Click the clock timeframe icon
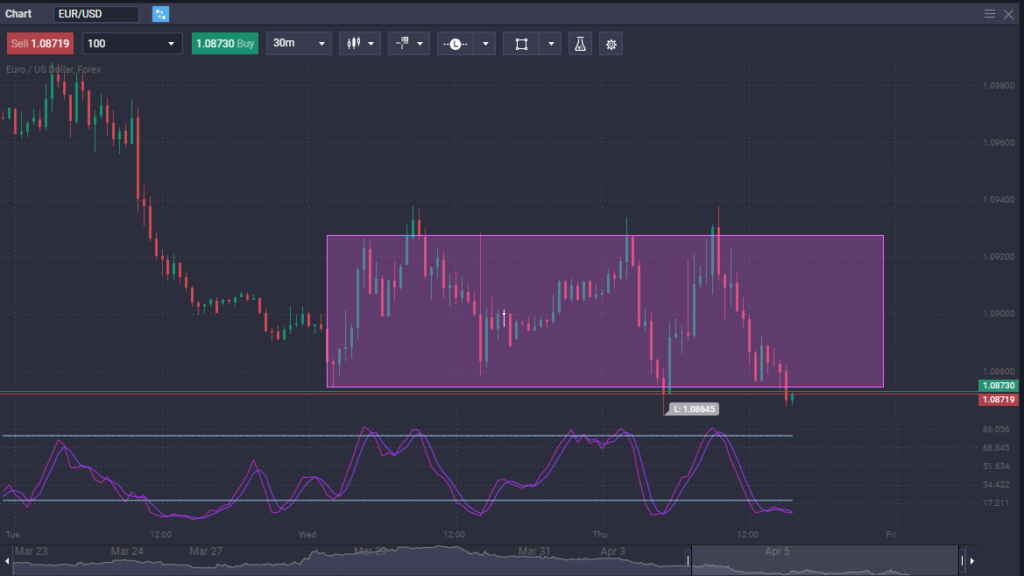 [455, 43]
